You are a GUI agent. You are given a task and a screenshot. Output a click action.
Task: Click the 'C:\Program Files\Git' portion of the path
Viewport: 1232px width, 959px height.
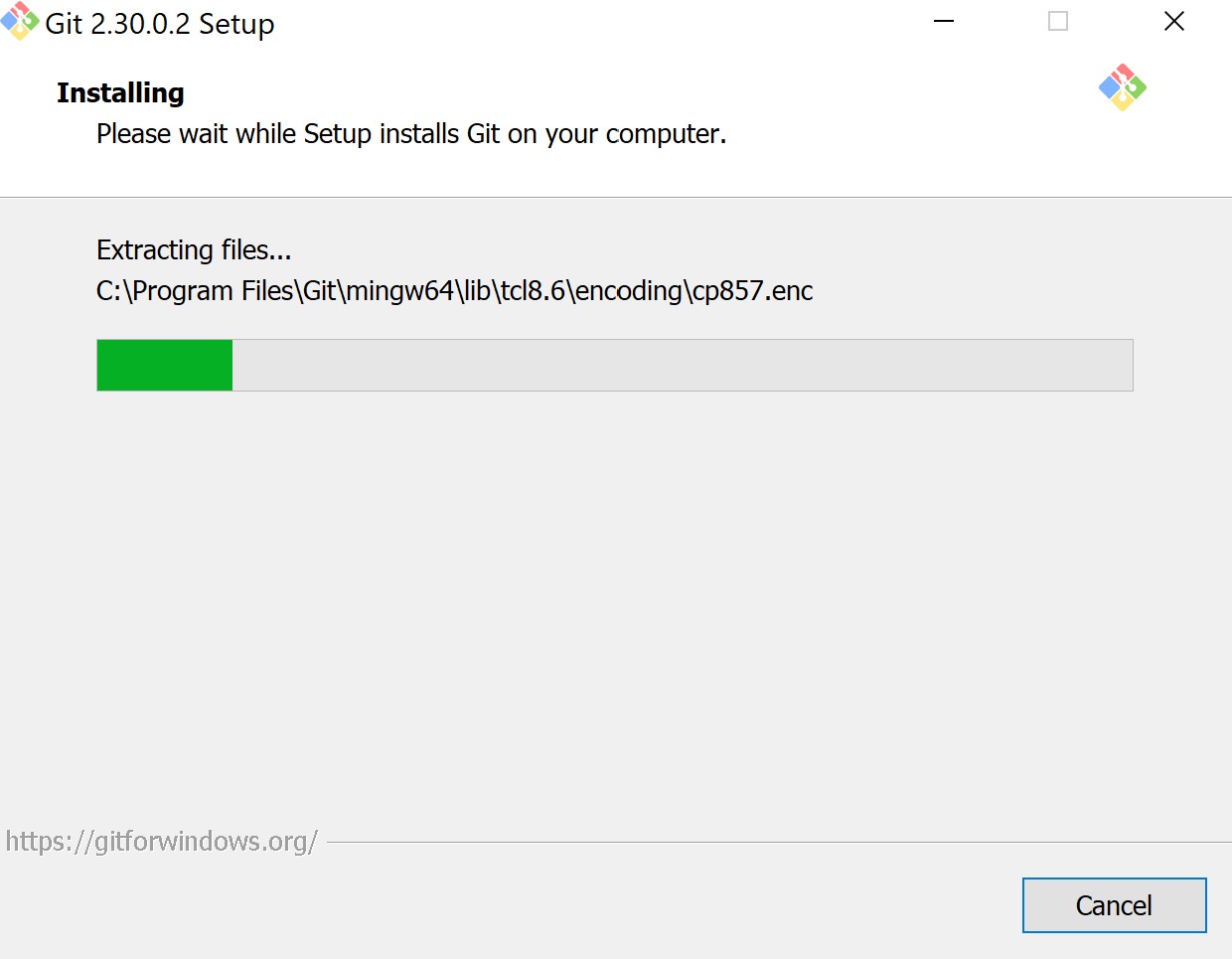pyautogui.click(x=217, y=291)
